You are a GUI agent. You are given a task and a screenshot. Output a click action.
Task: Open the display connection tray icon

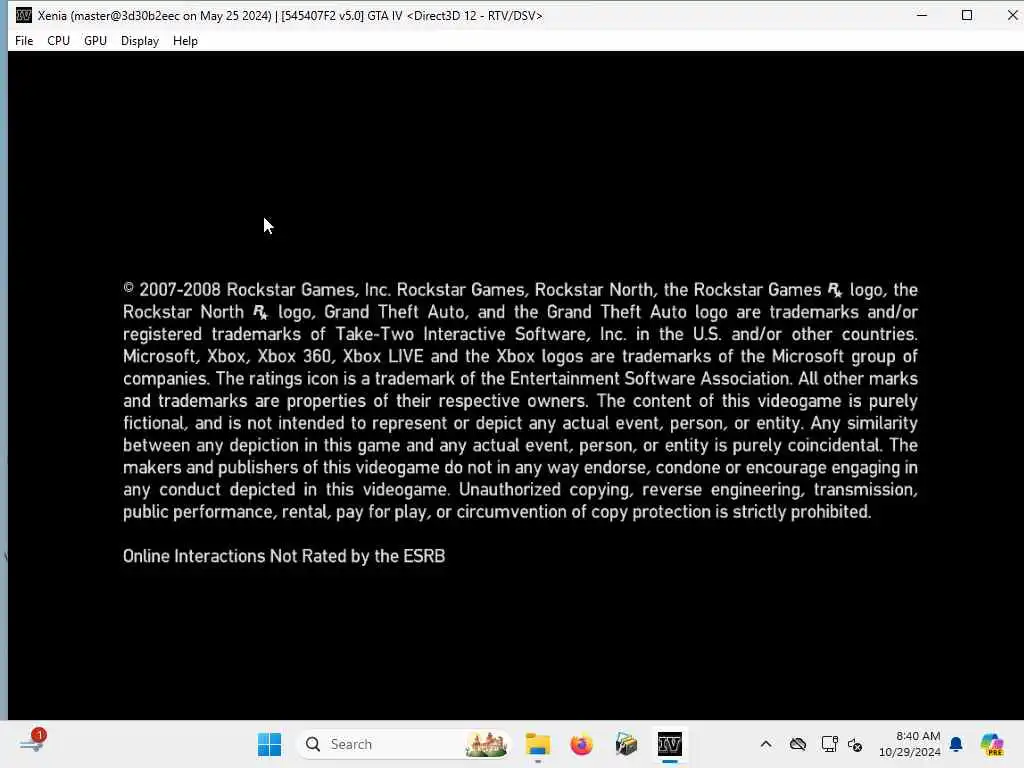[x=829, y=744]
